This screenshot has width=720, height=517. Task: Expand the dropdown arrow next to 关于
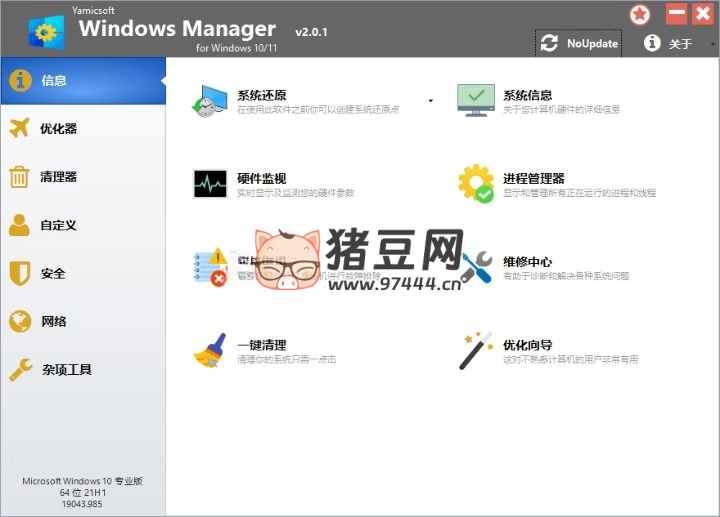712,44
